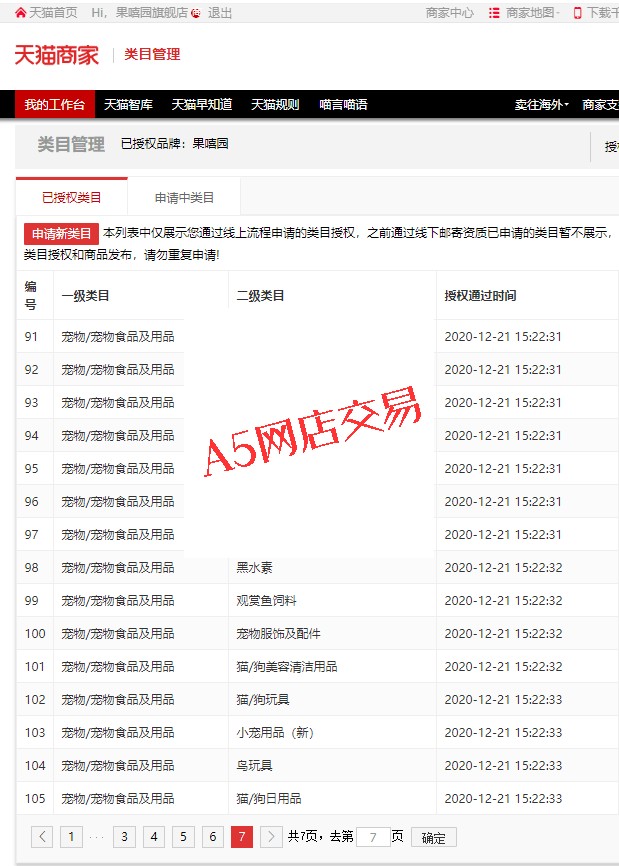Click the 天猫商家 logo
This screenshot has width=619, height=866.
pyautogui.click(x=56, y=55)
